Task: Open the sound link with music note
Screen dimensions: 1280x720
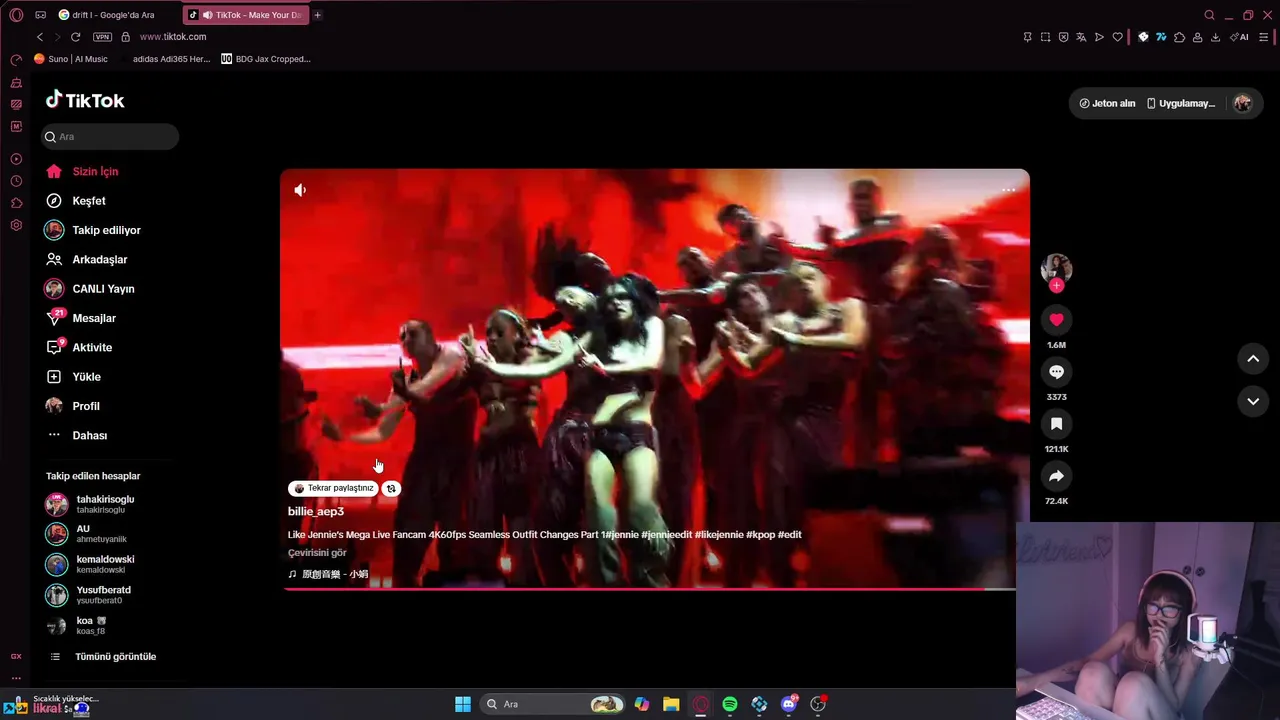Action: (328, 574)
